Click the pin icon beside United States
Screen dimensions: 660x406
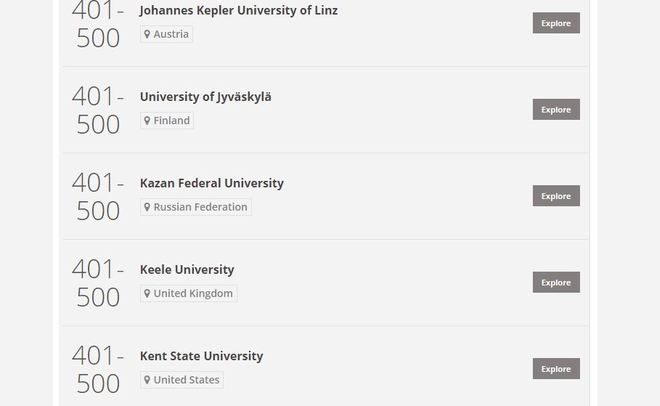(147, 380)
